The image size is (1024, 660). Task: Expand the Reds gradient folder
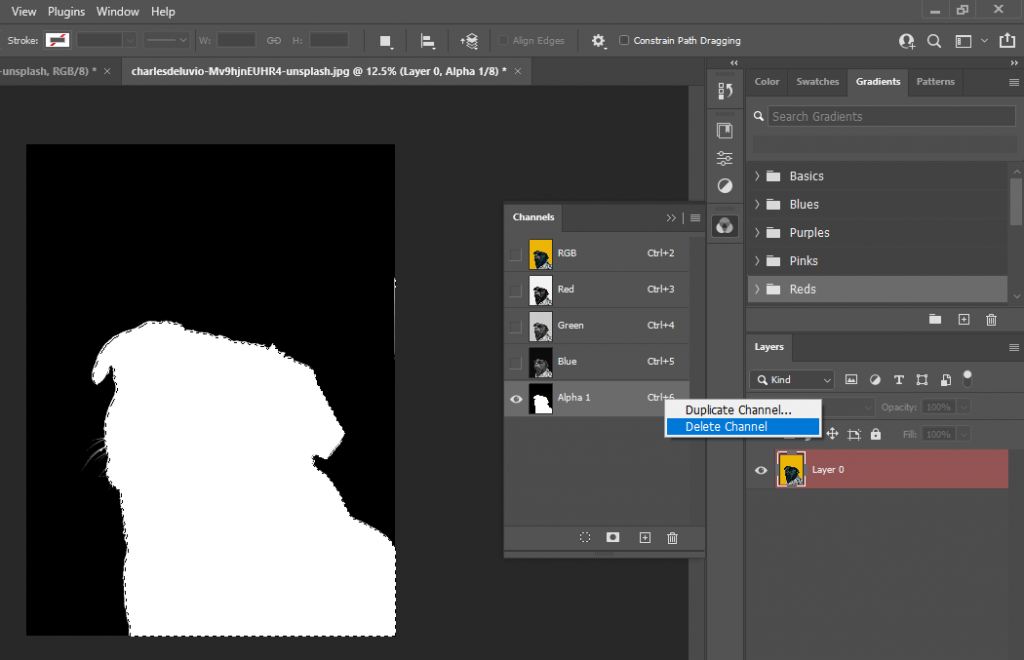pos(758,289)
